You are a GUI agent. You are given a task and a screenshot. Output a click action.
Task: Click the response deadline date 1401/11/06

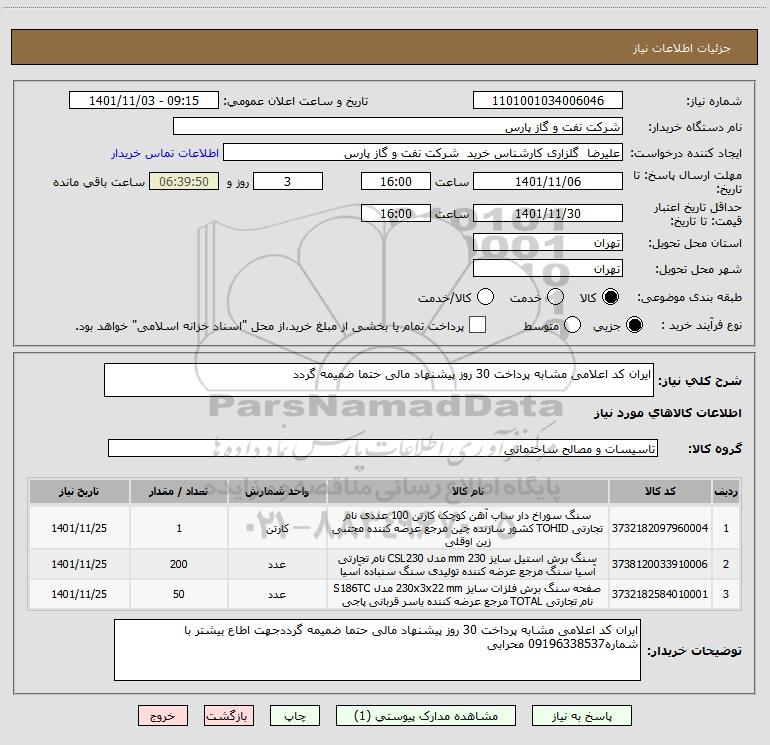click(548, 182)
